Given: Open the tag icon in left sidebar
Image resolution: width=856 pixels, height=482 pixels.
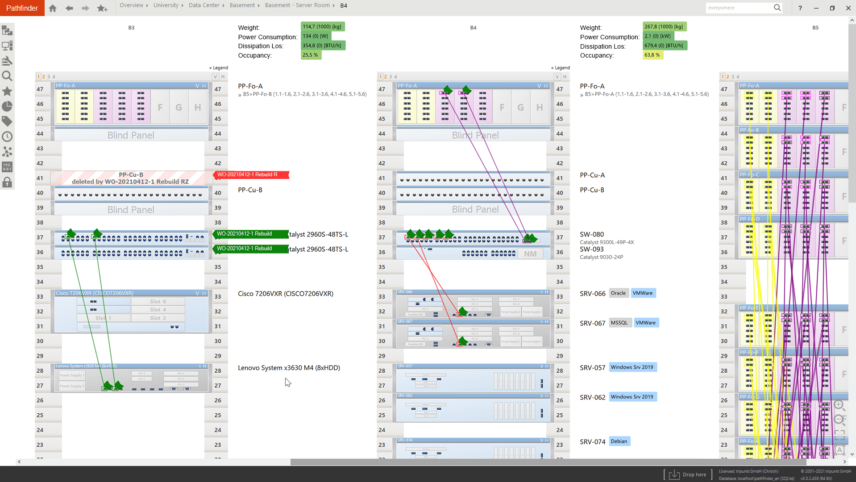Looking at the screenshot, I should [x=7, y=121].
